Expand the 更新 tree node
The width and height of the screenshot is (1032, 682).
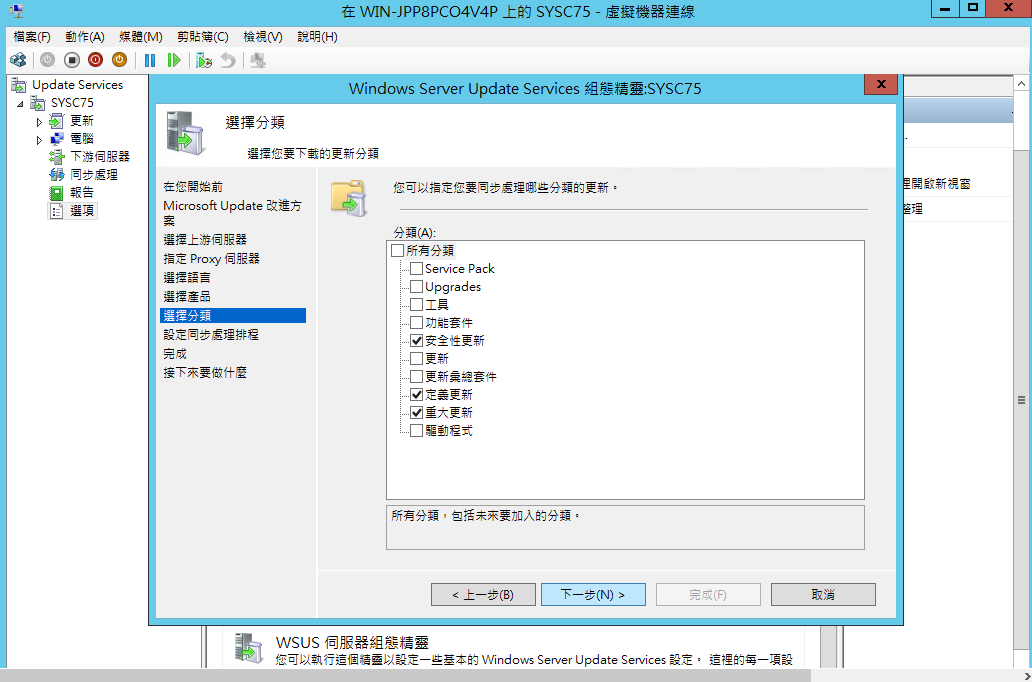click(39, 121)
